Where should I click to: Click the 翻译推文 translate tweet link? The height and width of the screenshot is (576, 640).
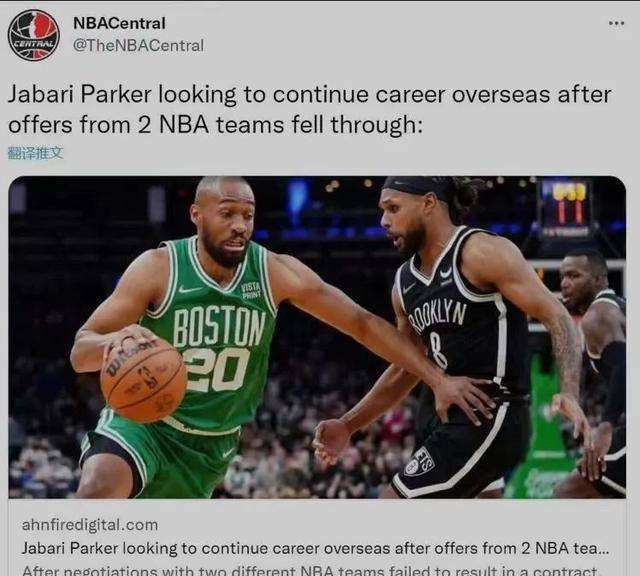tap(36, 153)
